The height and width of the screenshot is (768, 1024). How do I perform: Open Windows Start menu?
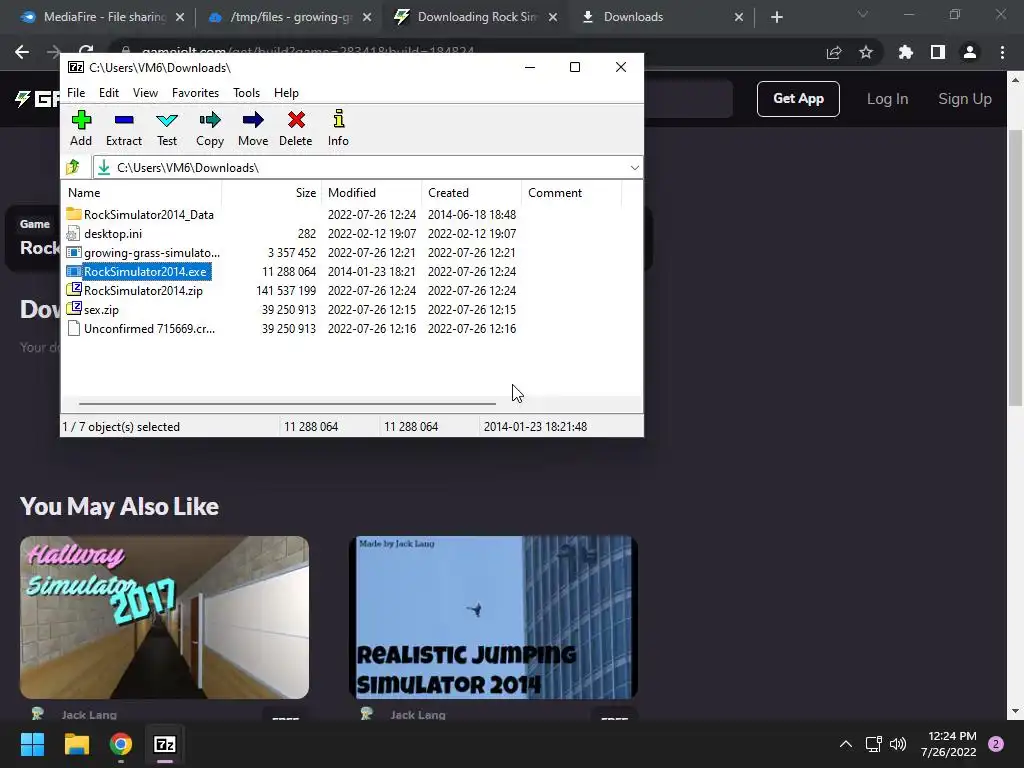point(32,744)
